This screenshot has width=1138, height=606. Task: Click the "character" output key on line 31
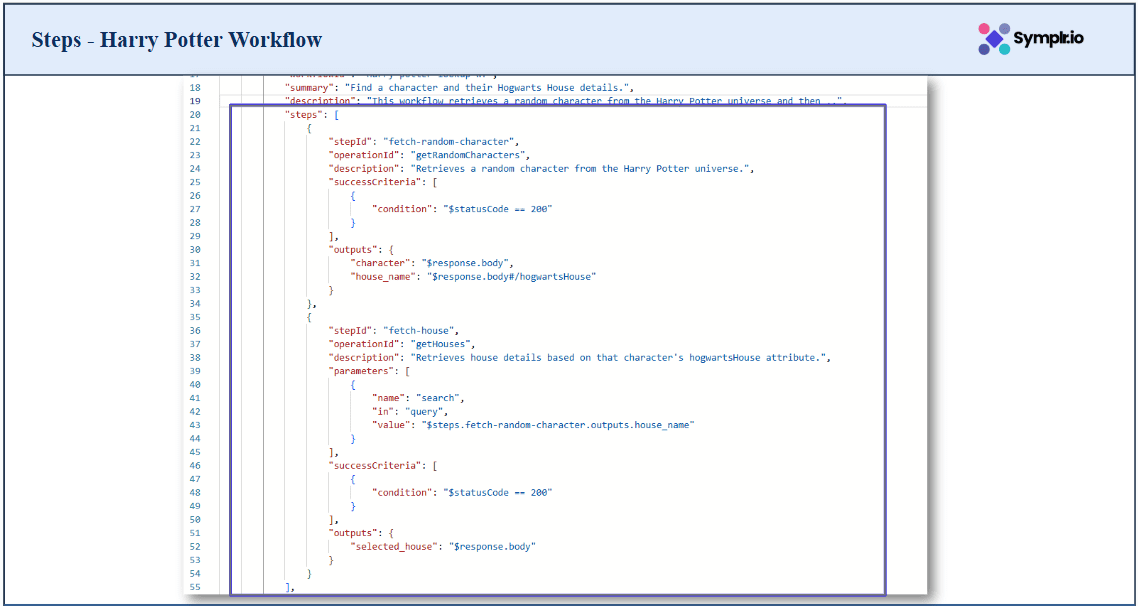click(380, 263)
